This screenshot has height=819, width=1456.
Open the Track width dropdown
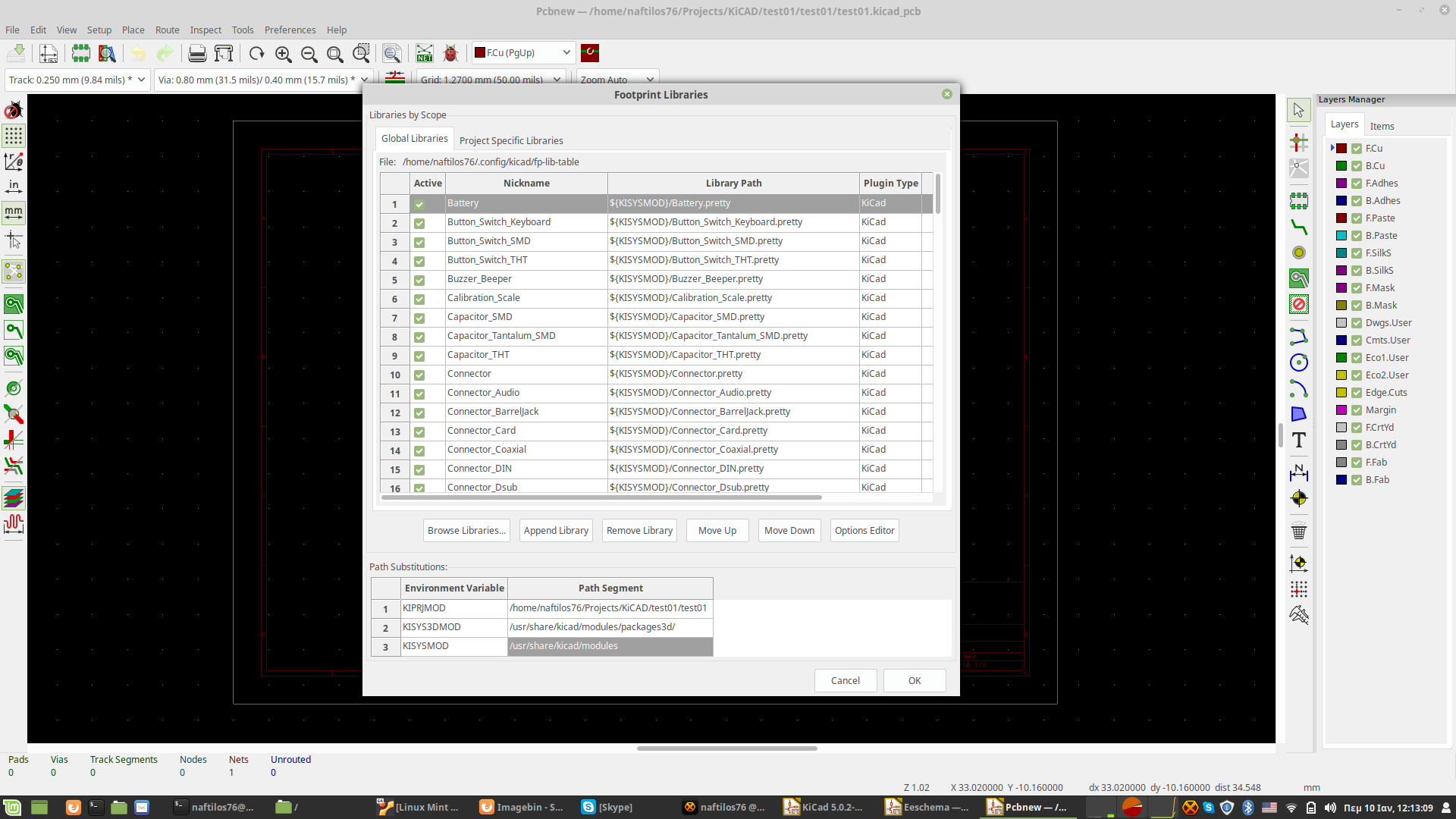[x=77, y=80]
